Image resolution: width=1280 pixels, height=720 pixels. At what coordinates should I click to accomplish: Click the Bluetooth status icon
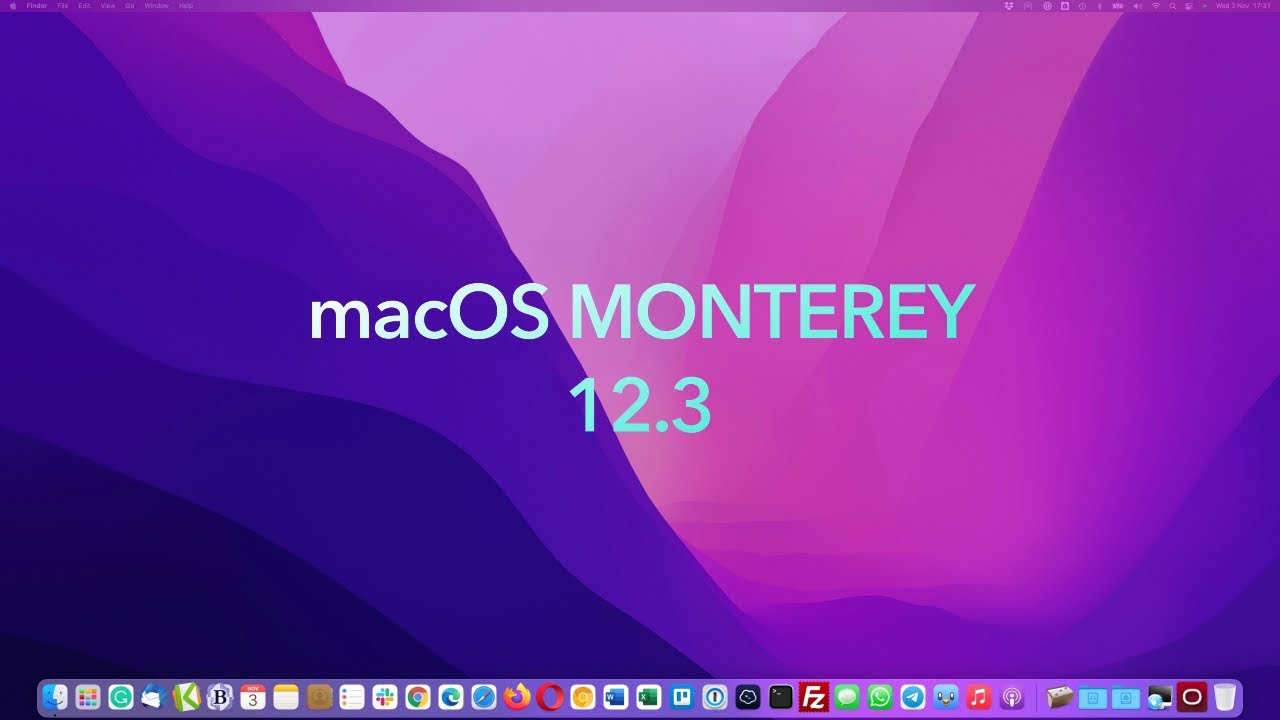pyautogui.click(x=1099, y=6)
